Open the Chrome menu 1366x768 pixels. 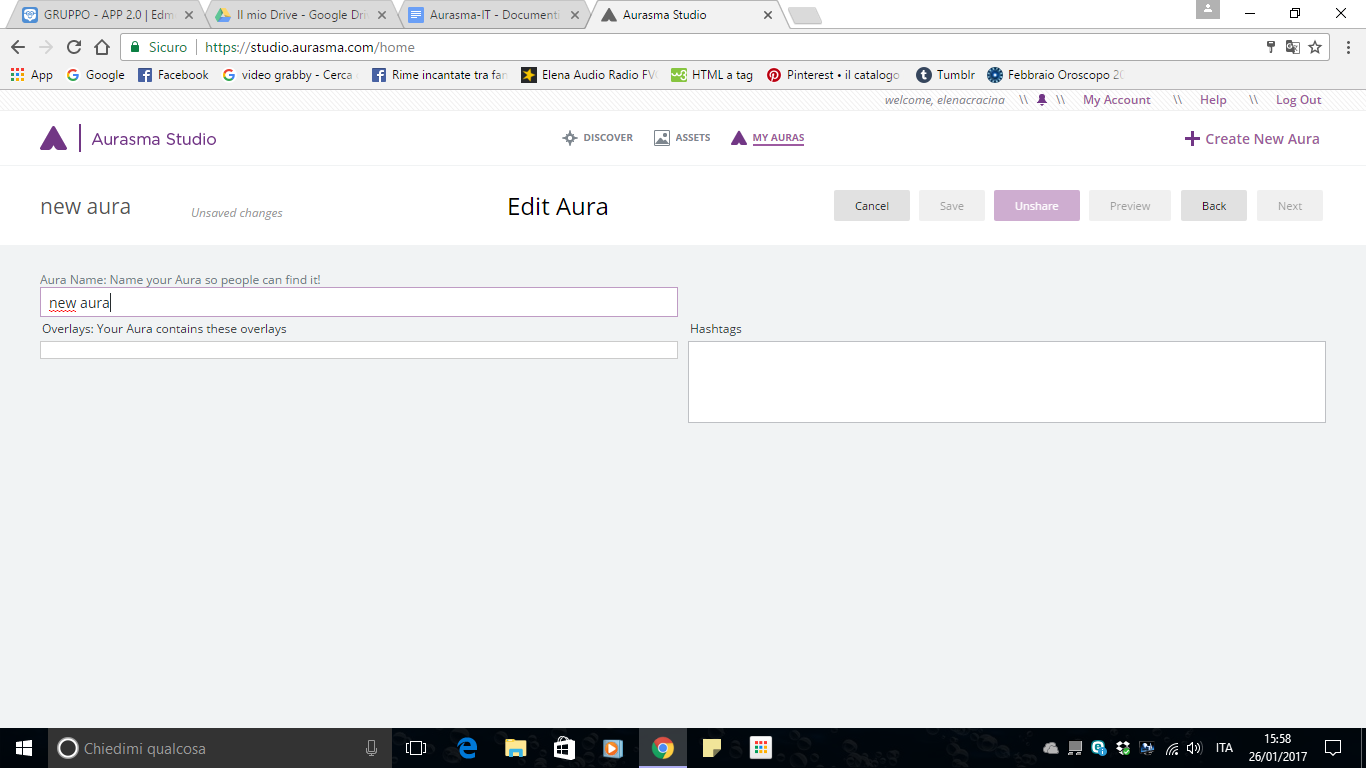point(1347,47)
